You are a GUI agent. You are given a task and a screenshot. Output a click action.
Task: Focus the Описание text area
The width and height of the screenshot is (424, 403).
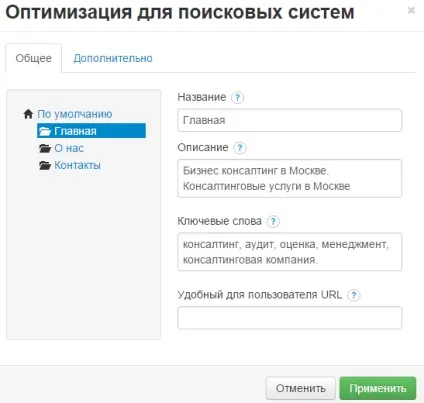290,178
